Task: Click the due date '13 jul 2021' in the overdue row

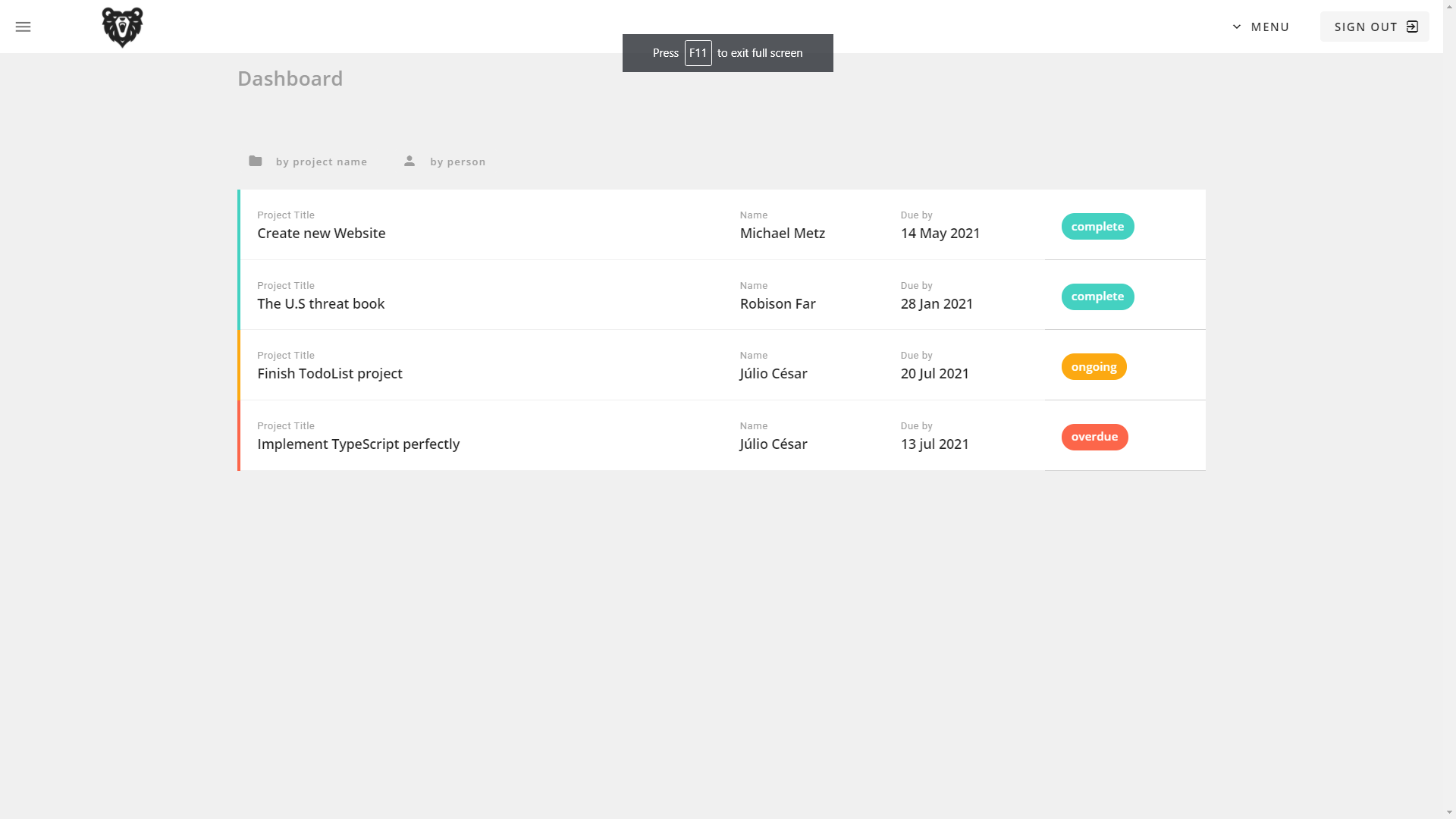Action: tap(934, 444)
